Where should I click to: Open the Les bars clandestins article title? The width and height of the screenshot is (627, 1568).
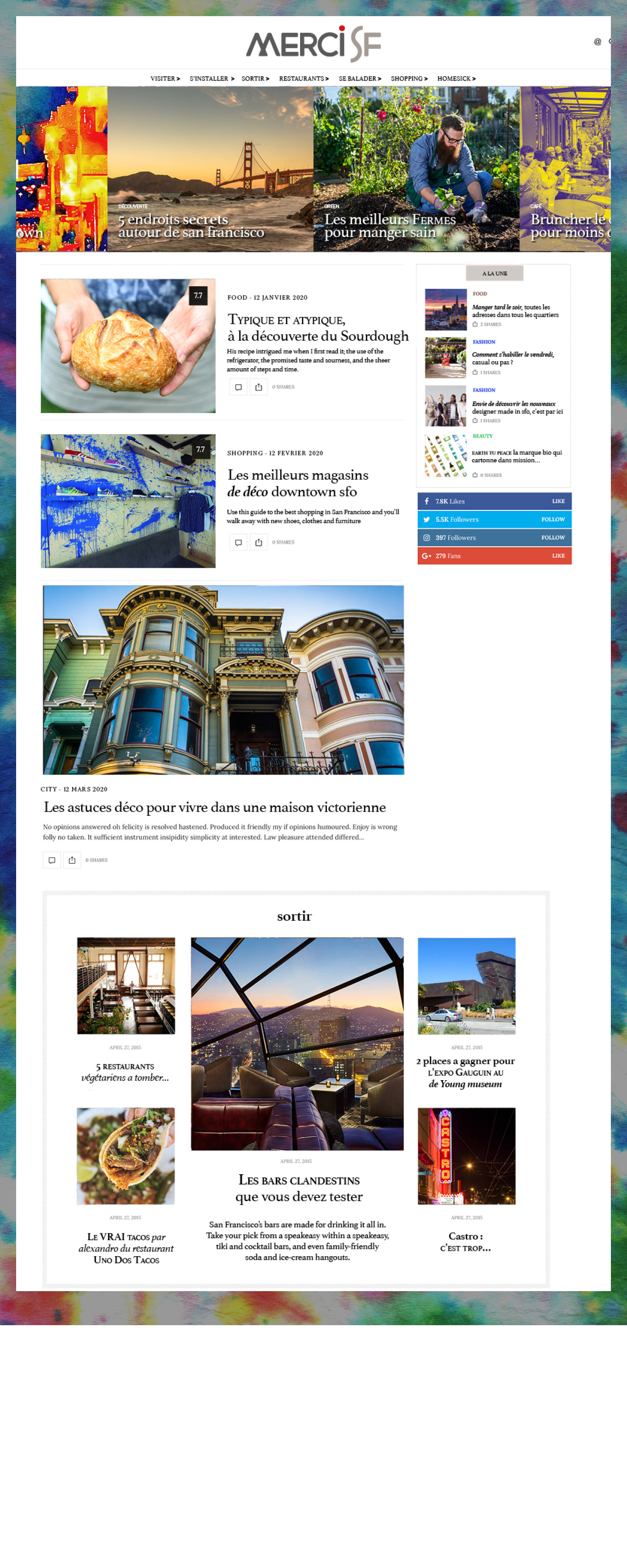click(299, 1188)
